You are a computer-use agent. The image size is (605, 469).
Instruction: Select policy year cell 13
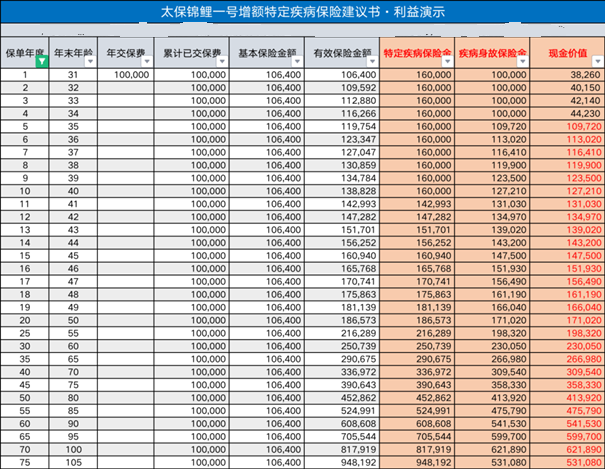click(25, 230)
